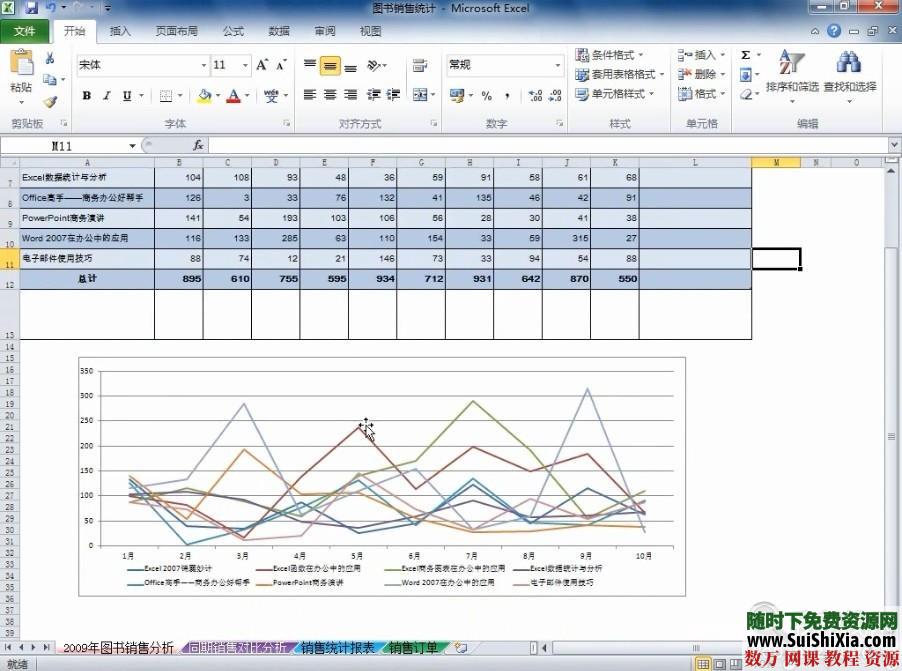Align text left
The image size is (902, 671).
click(310, 95)
